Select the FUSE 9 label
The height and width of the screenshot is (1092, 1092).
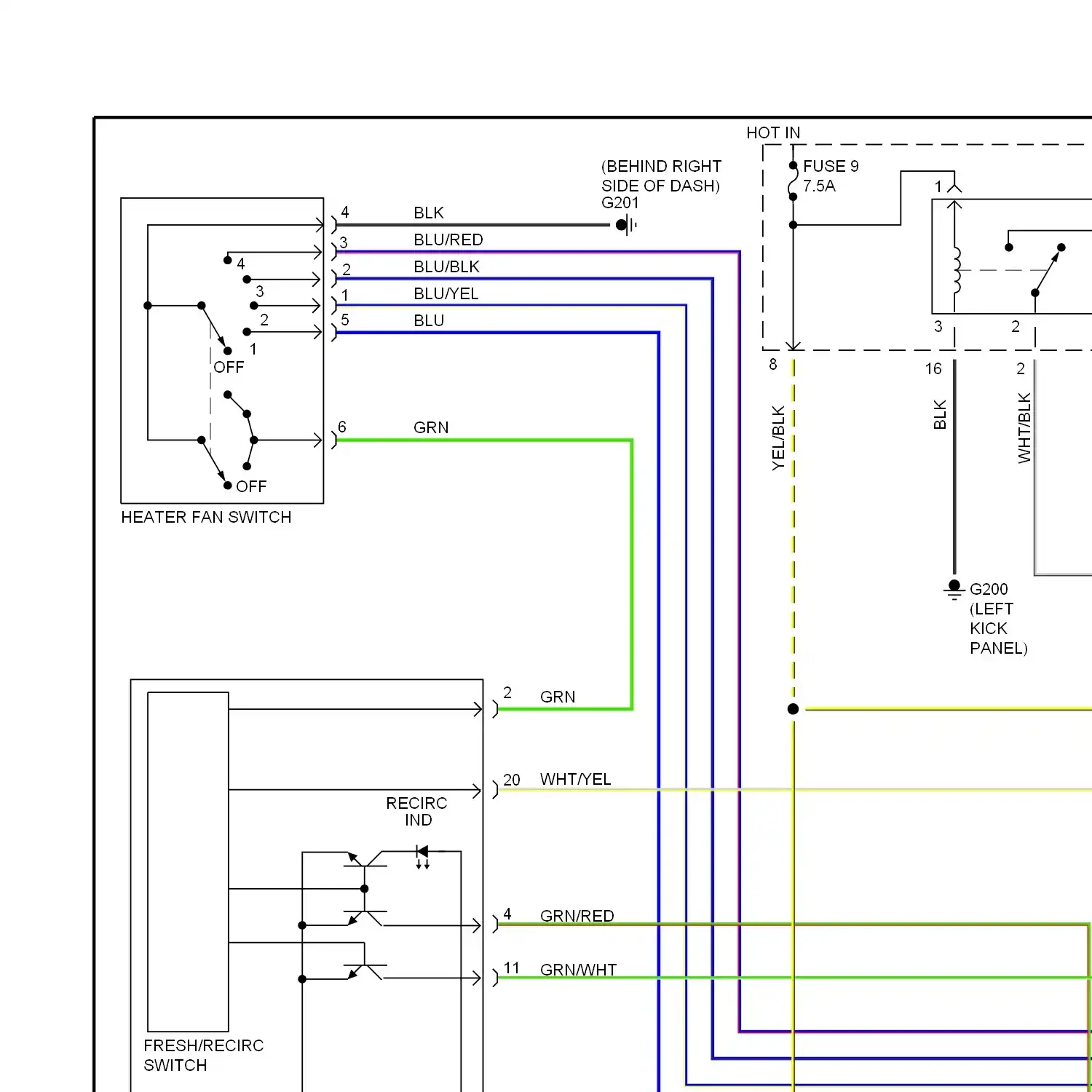coord(831,166)
